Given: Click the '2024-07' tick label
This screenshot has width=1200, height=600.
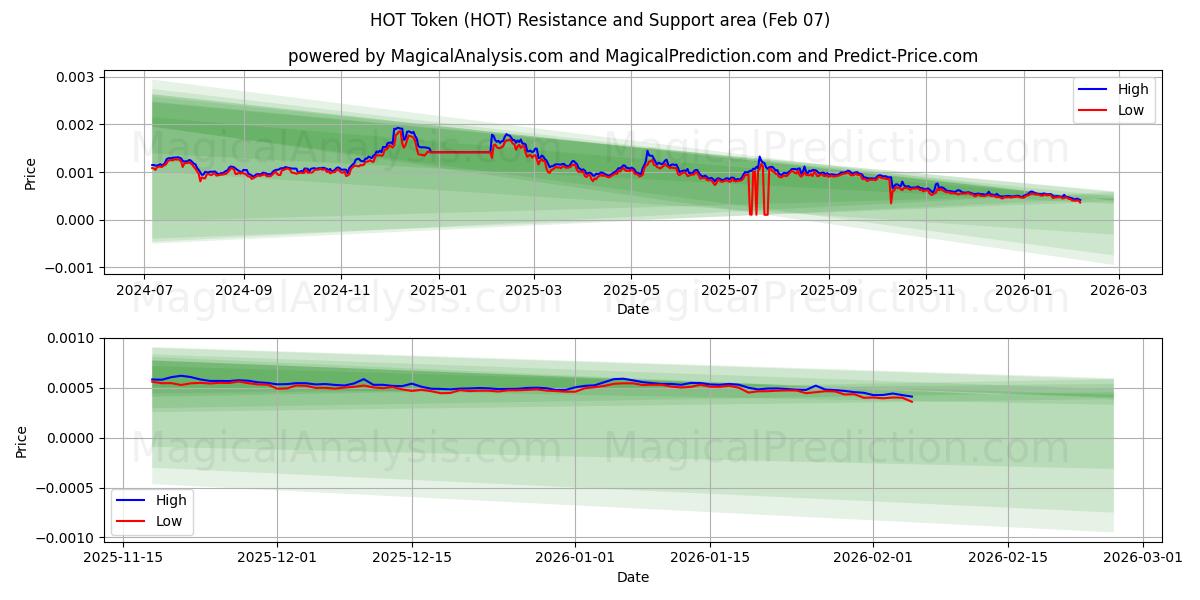Looking at the screenshot, I should coord(144,290).
